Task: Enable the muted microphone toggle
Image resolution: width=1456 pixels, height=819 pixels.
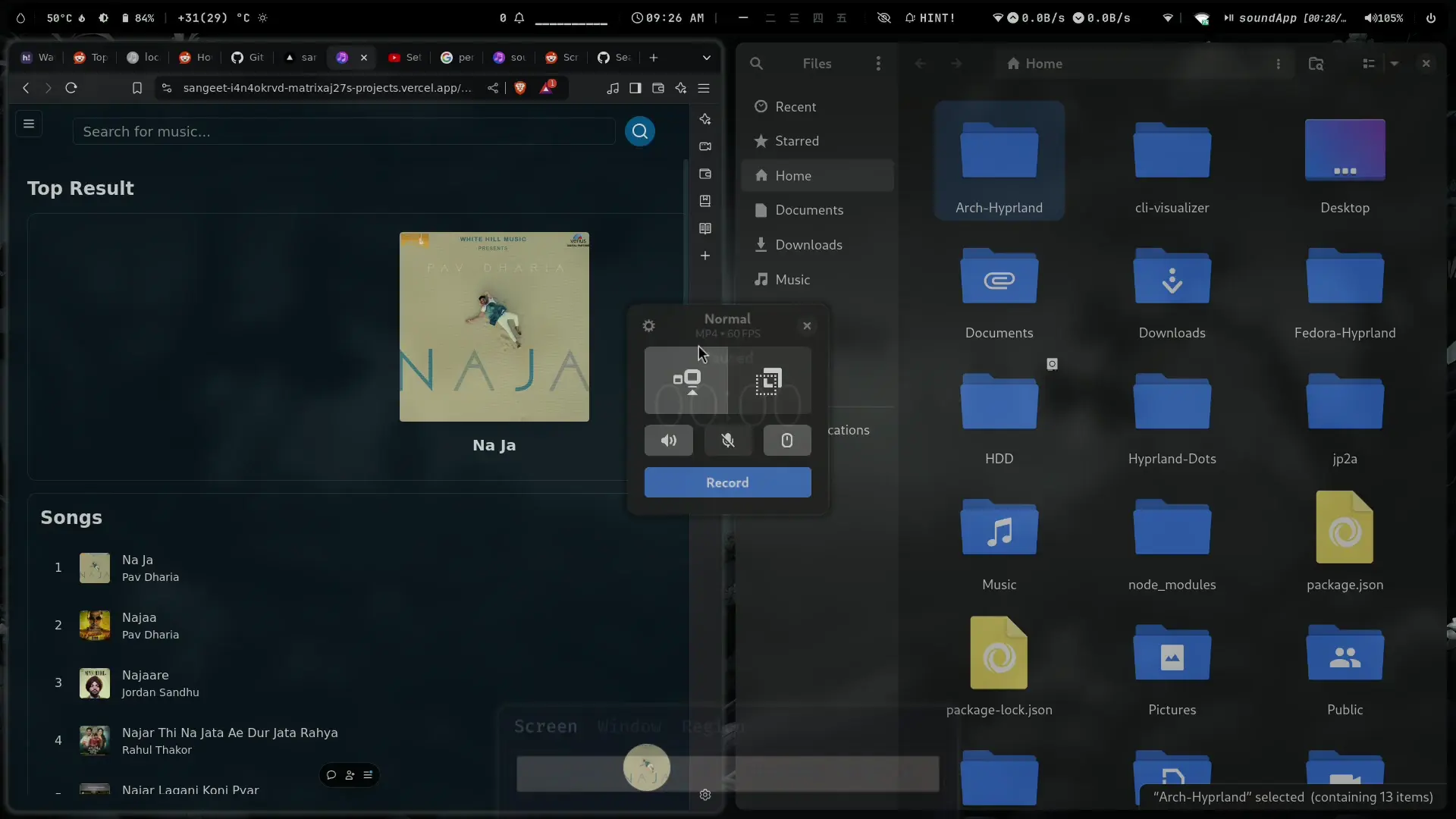Action: (x=727, y=441)
